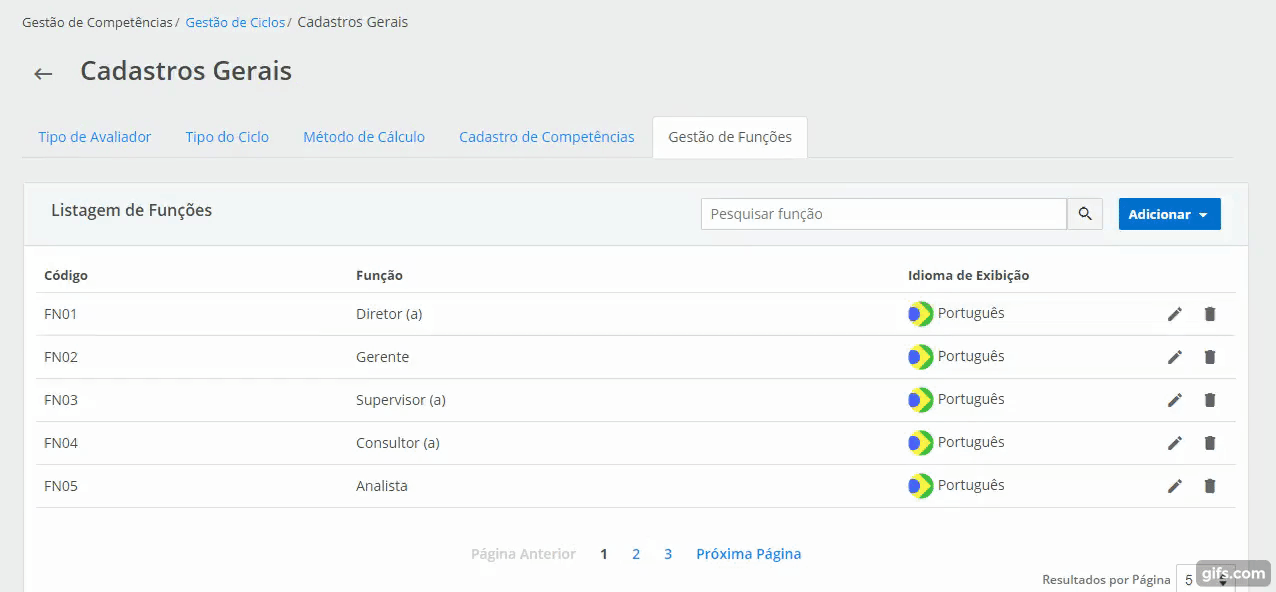Image resolution: width=1276 pixels, height=592 pixels.
Task: Click the back arrow beside Cadastros Gerais
Action: pyautogui.click(x=43, y=73)
